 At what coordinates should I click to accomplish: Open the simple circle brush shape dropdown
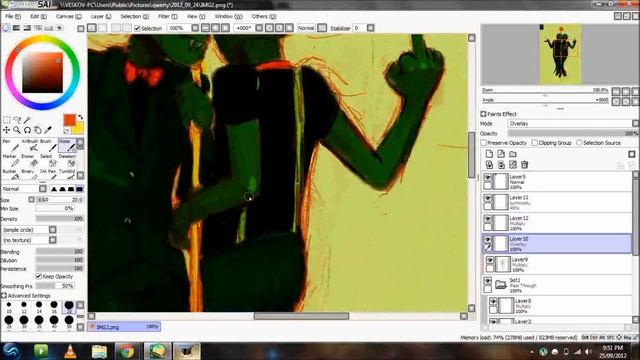(x=29, y=230)
